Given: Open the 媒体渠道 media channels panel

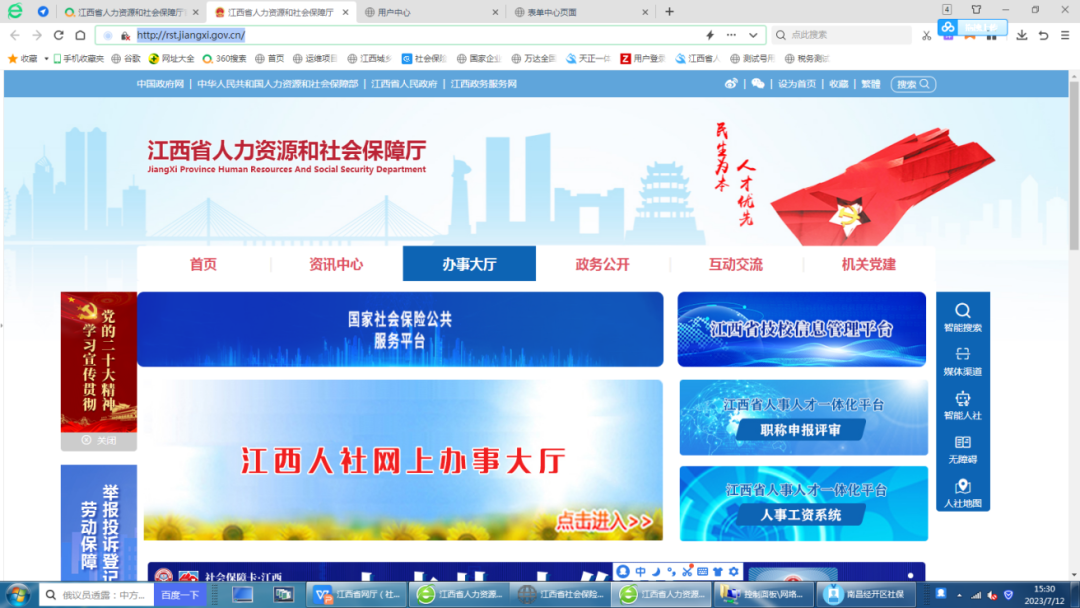Looking at the screenshot, I should (962, 358).
